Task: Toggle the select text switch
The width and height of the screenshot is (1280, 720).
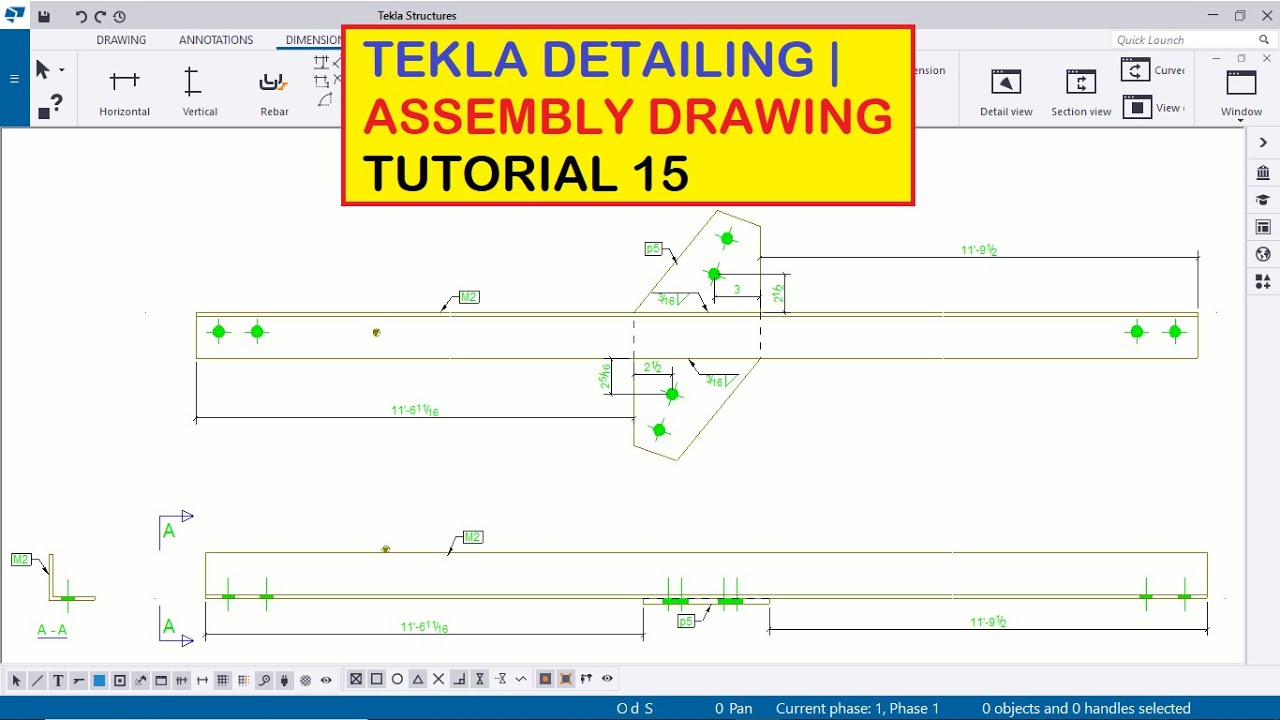Action: coord(58,680)
